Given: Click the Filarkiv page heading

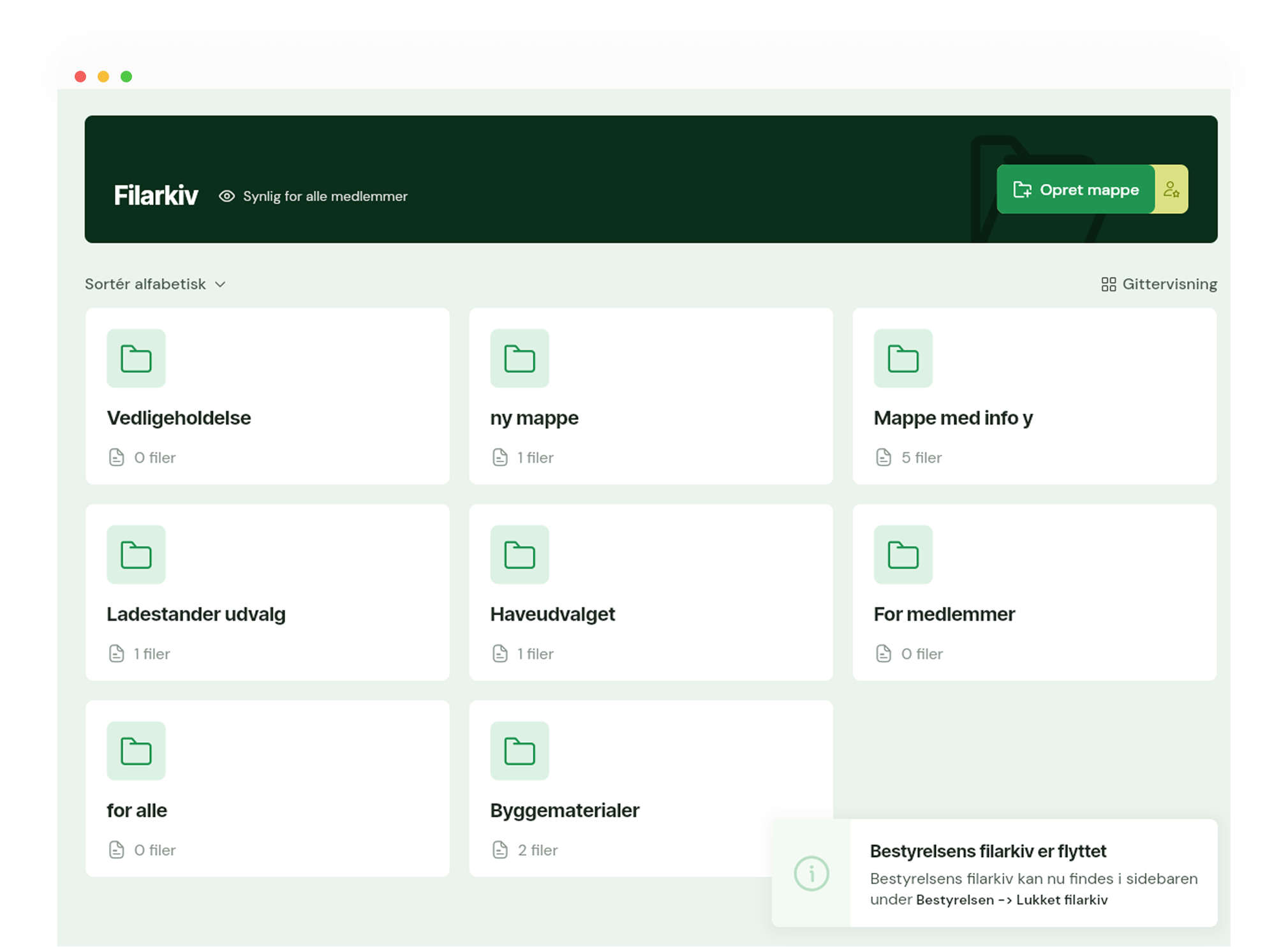Looking at the screenshot, I should pyautogui.click(x=156, y=195).
